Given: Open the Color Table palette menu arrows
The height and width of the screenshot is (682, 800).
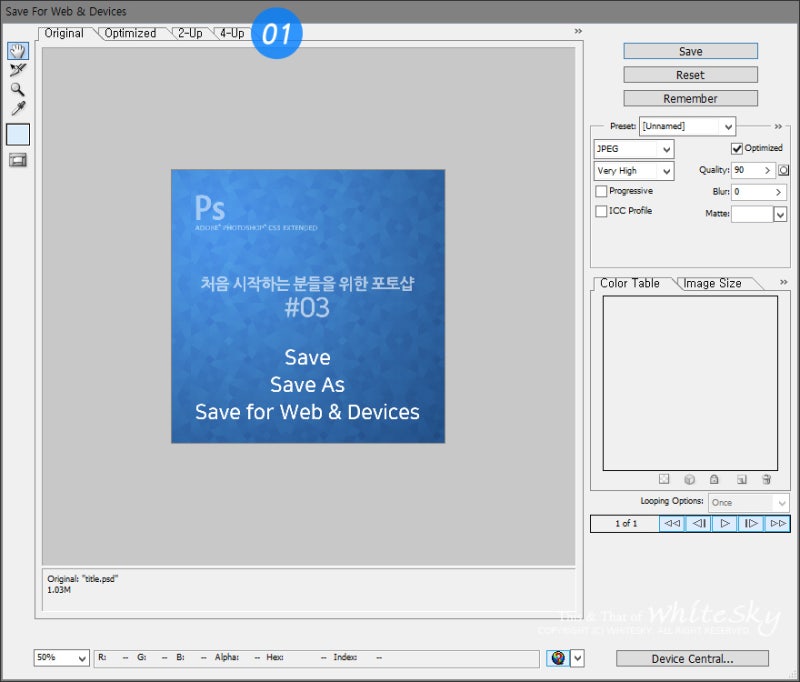Looking at the screenshot, I should pyautogui.click(x=784, y=282).
